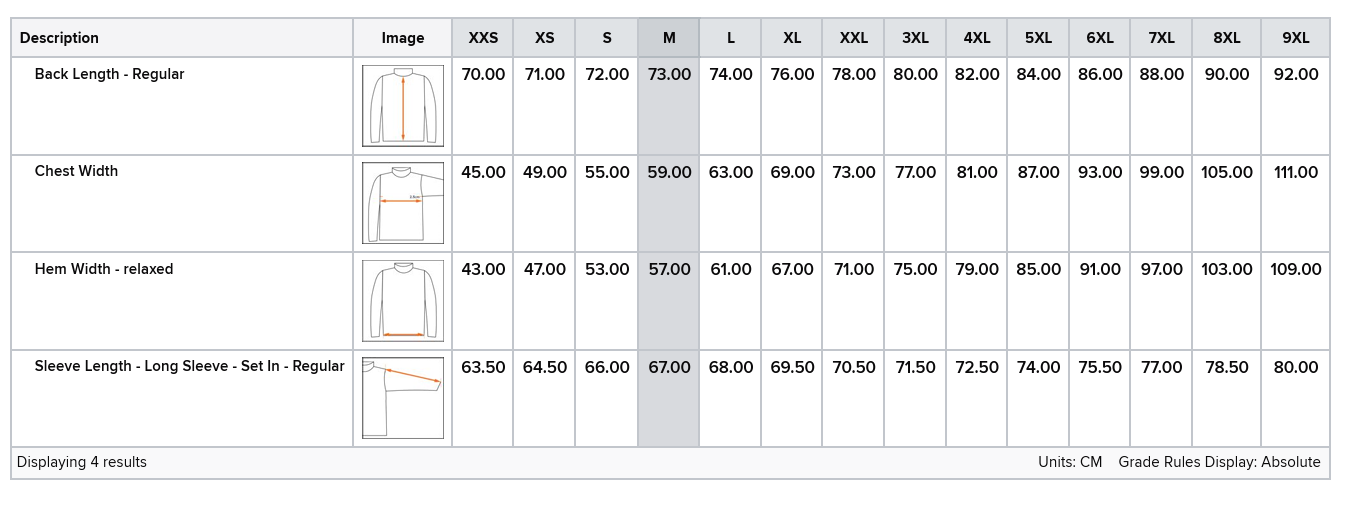Screen dimensions: 1368x516
Task: Select Chest Width value 59.00 for M
Action: 669,172
